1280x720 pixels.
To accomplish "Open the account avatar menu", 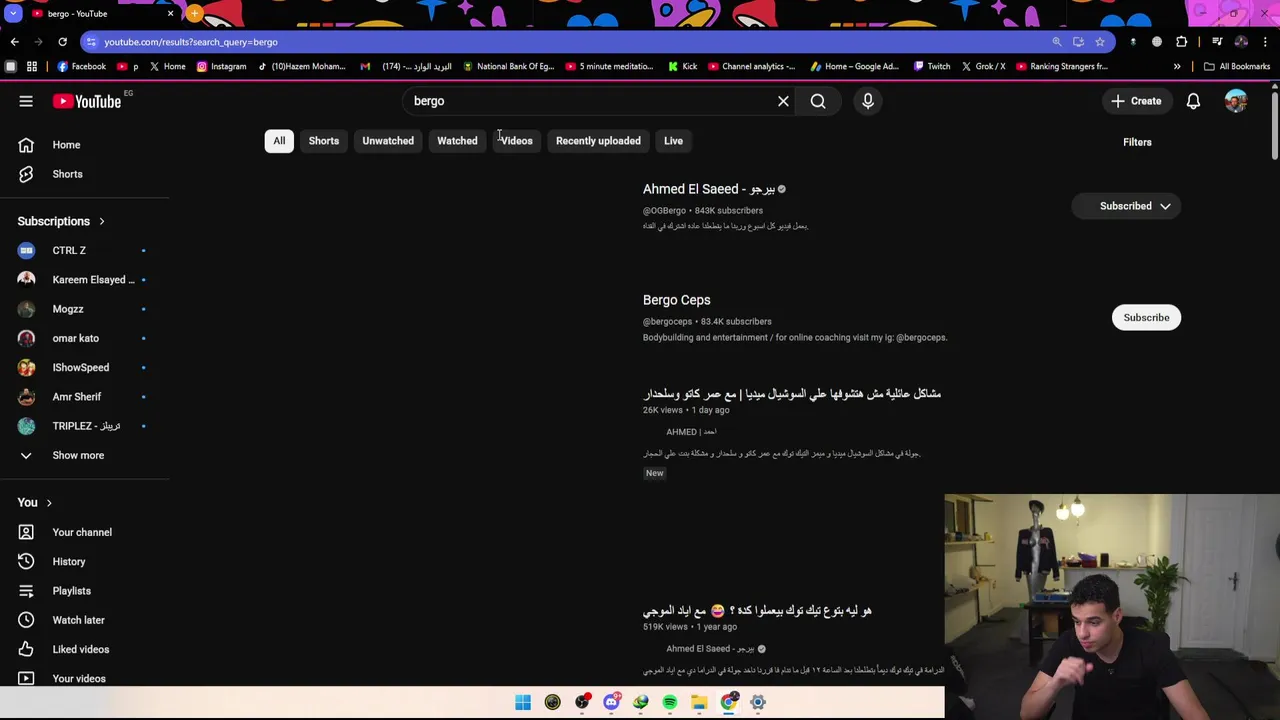I will [1236, 101].
